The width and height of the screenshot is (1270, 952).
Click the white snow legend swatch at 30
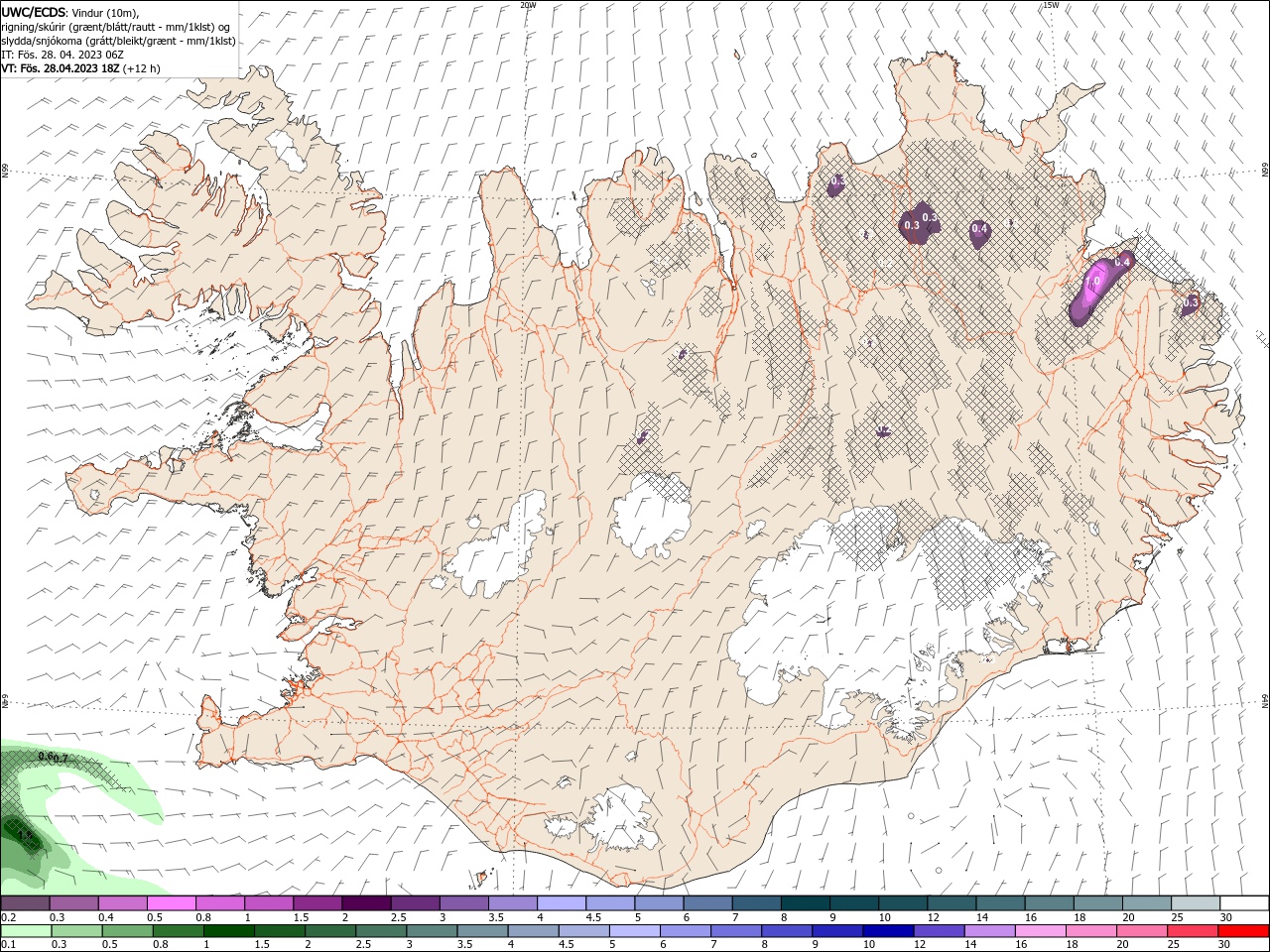pos(1242,903)
